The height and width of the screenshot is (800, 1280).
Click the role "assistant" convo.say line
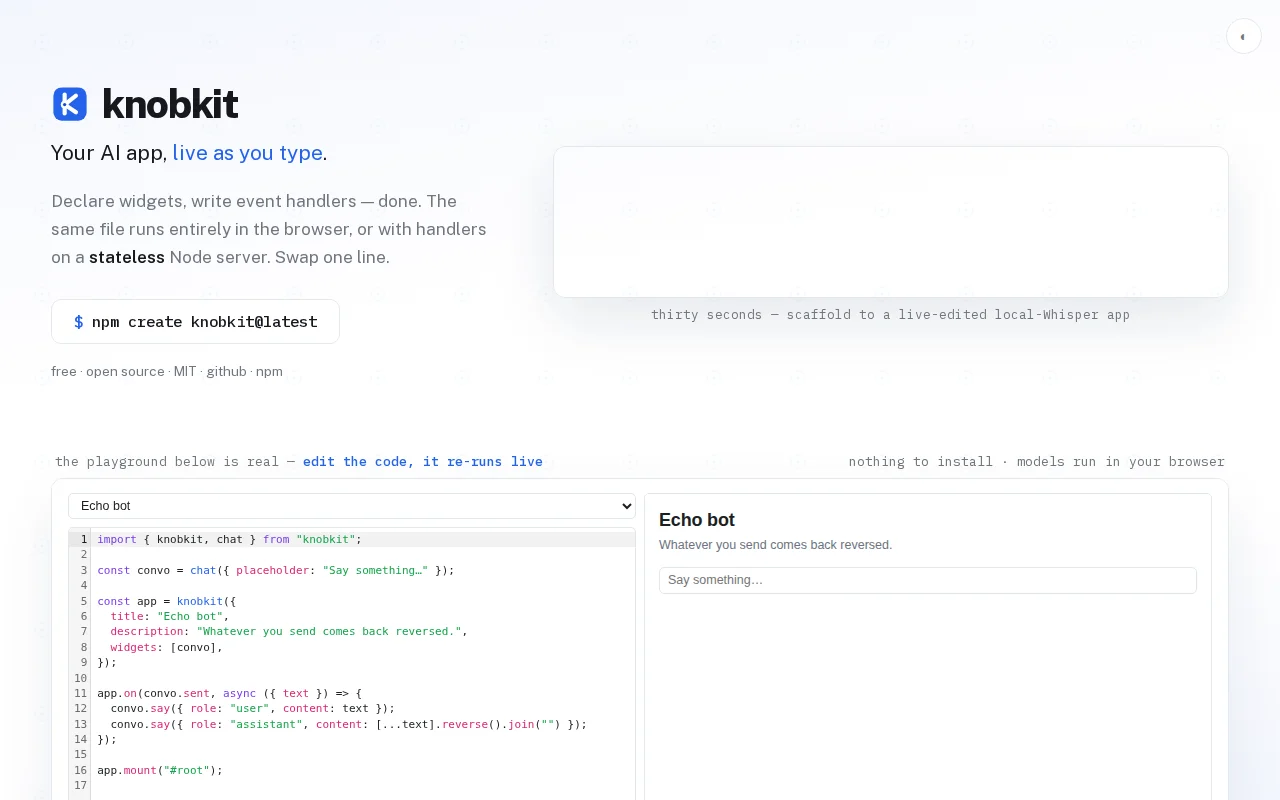[348, 724]
